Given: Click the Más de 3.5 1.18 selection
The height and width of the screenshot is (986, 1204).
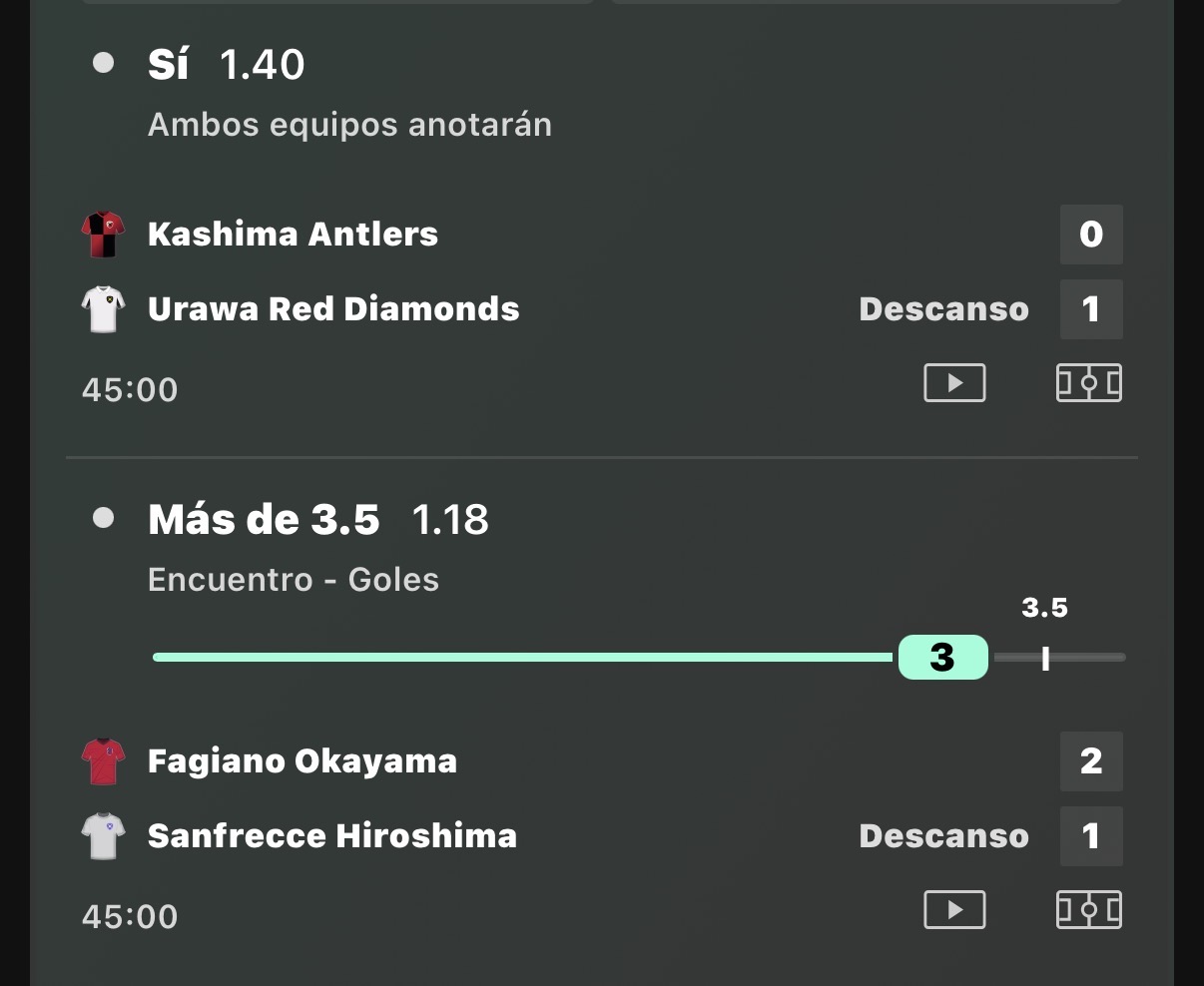Looking at the screenshot, I should pos(318,520).
